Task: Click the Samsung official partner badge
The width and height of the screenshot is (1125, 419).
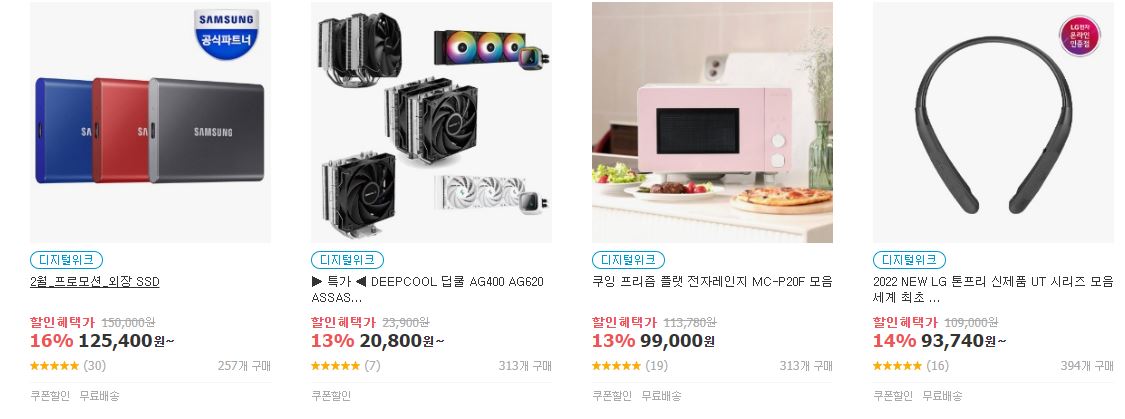Action: click(x=226, y=34)
